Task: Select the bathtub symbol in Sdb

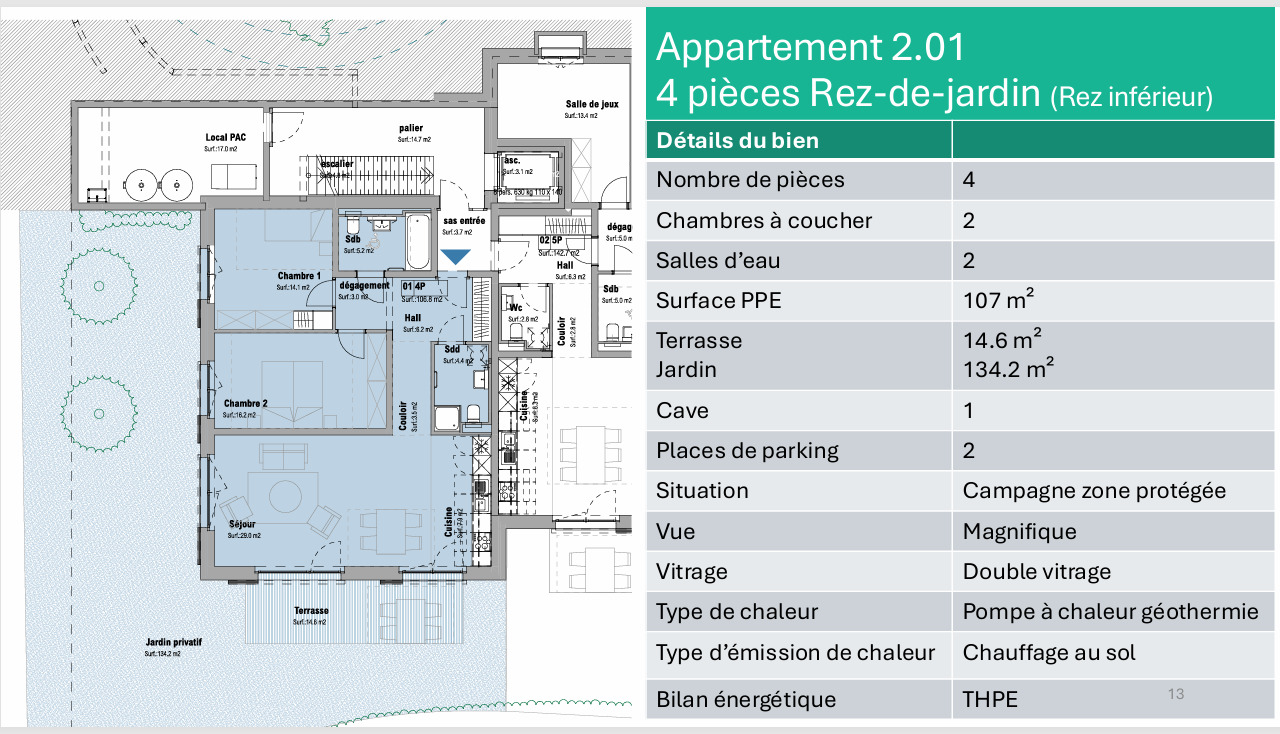Action: [418, 242]
